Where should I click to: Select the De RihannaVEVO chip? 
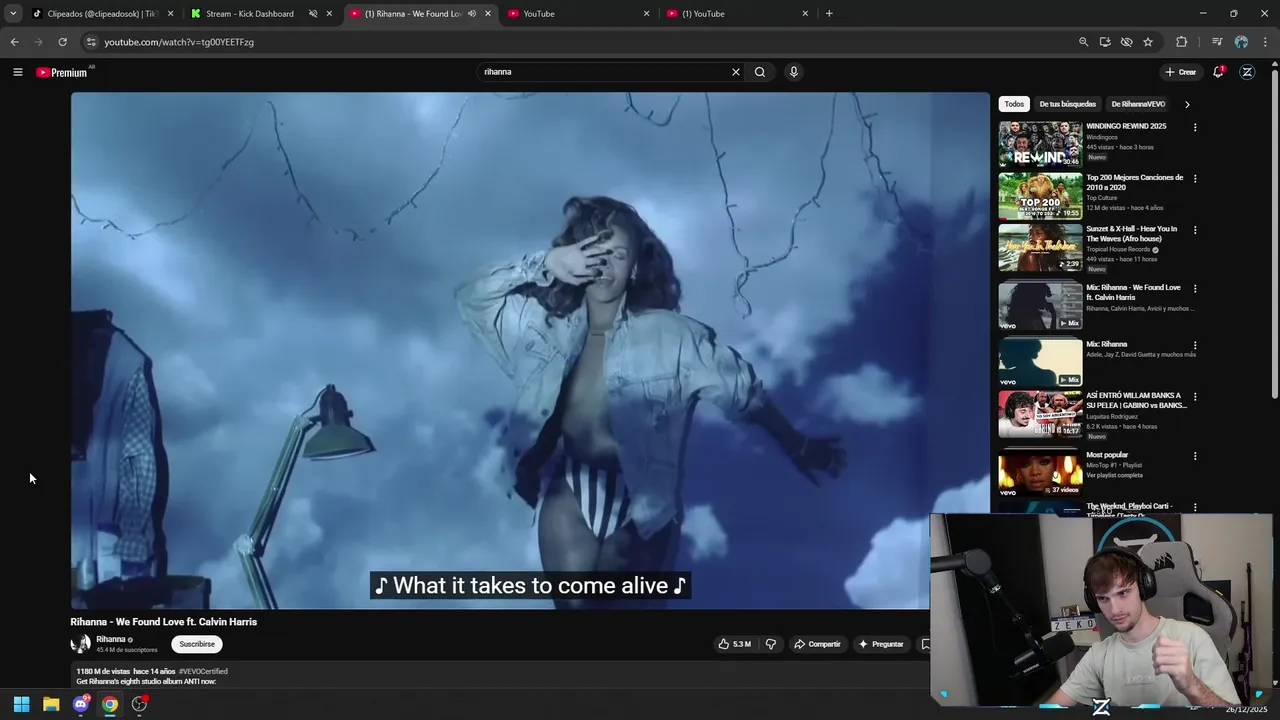click(1138, 104)
